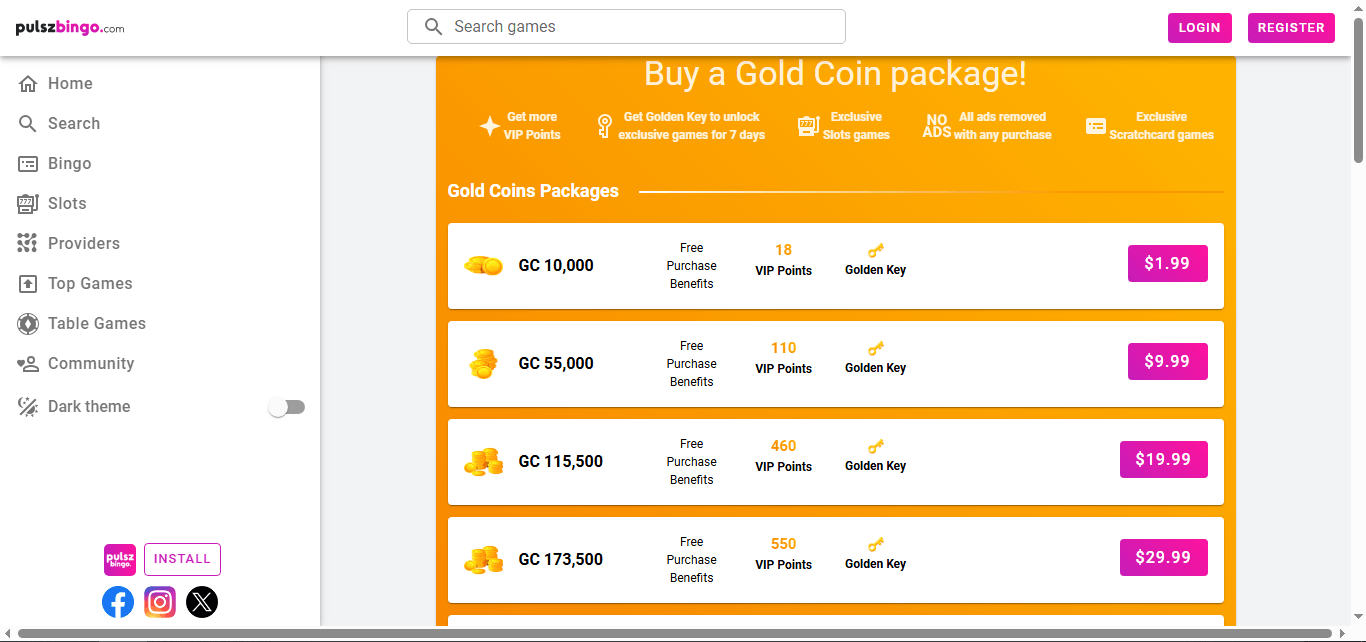Click the Exclusive Slots games icon

(x=808, y=126)
